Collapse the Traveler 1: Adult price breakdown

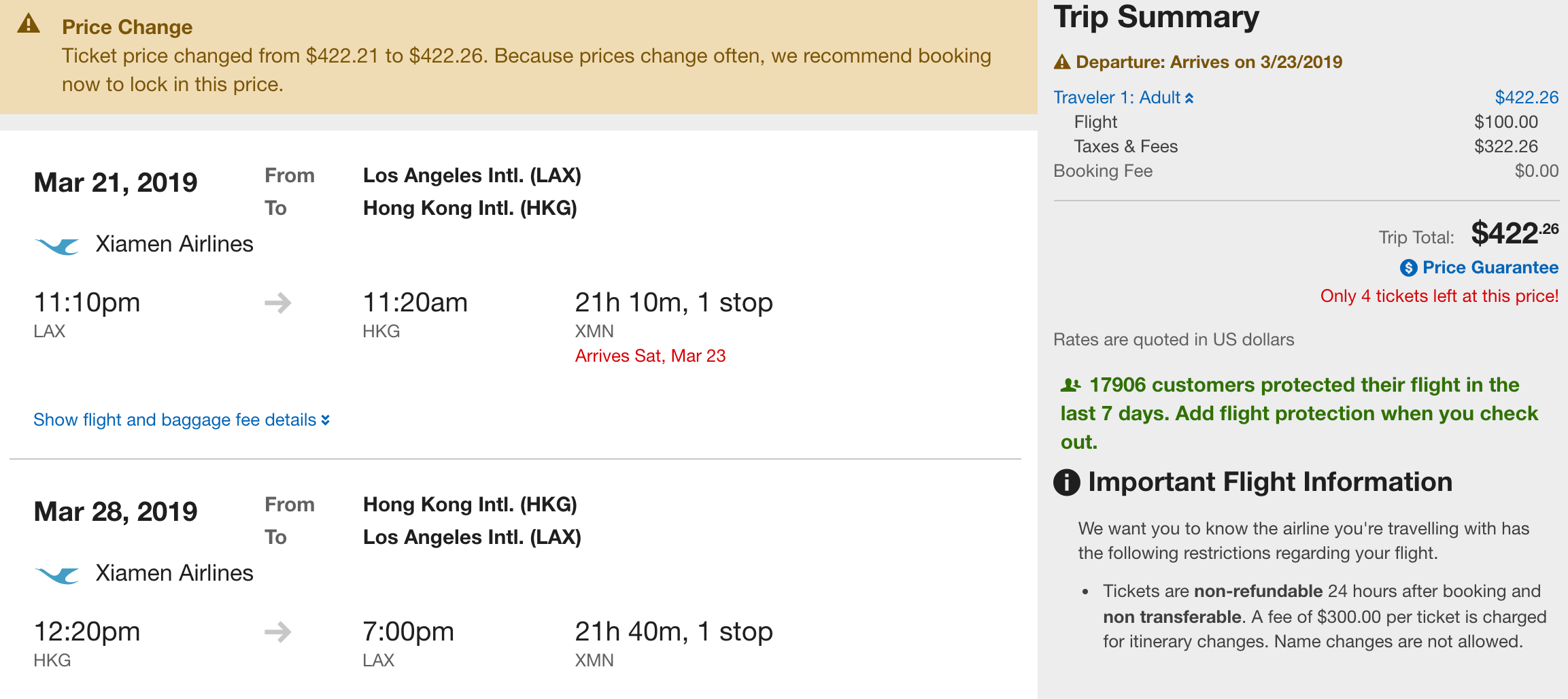point(1123,98)
